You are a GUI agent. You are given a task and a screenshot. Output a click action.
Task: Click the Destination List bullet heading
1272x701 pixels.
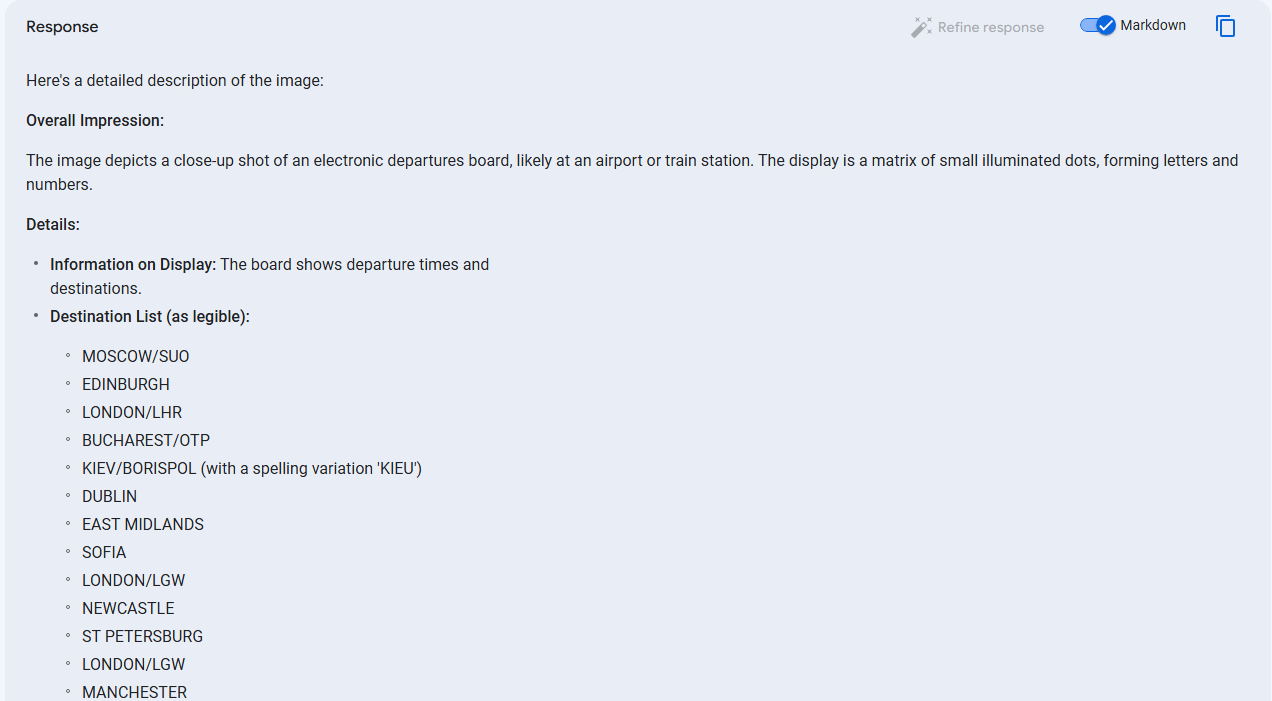150,317
